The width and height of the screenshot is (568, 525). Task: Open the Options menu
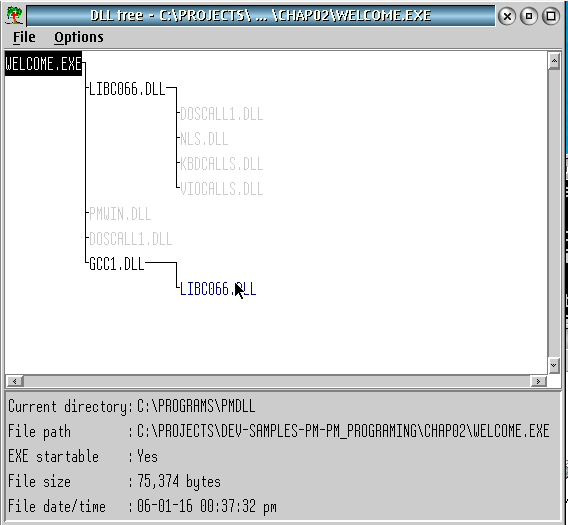click(x=79, y=37)
